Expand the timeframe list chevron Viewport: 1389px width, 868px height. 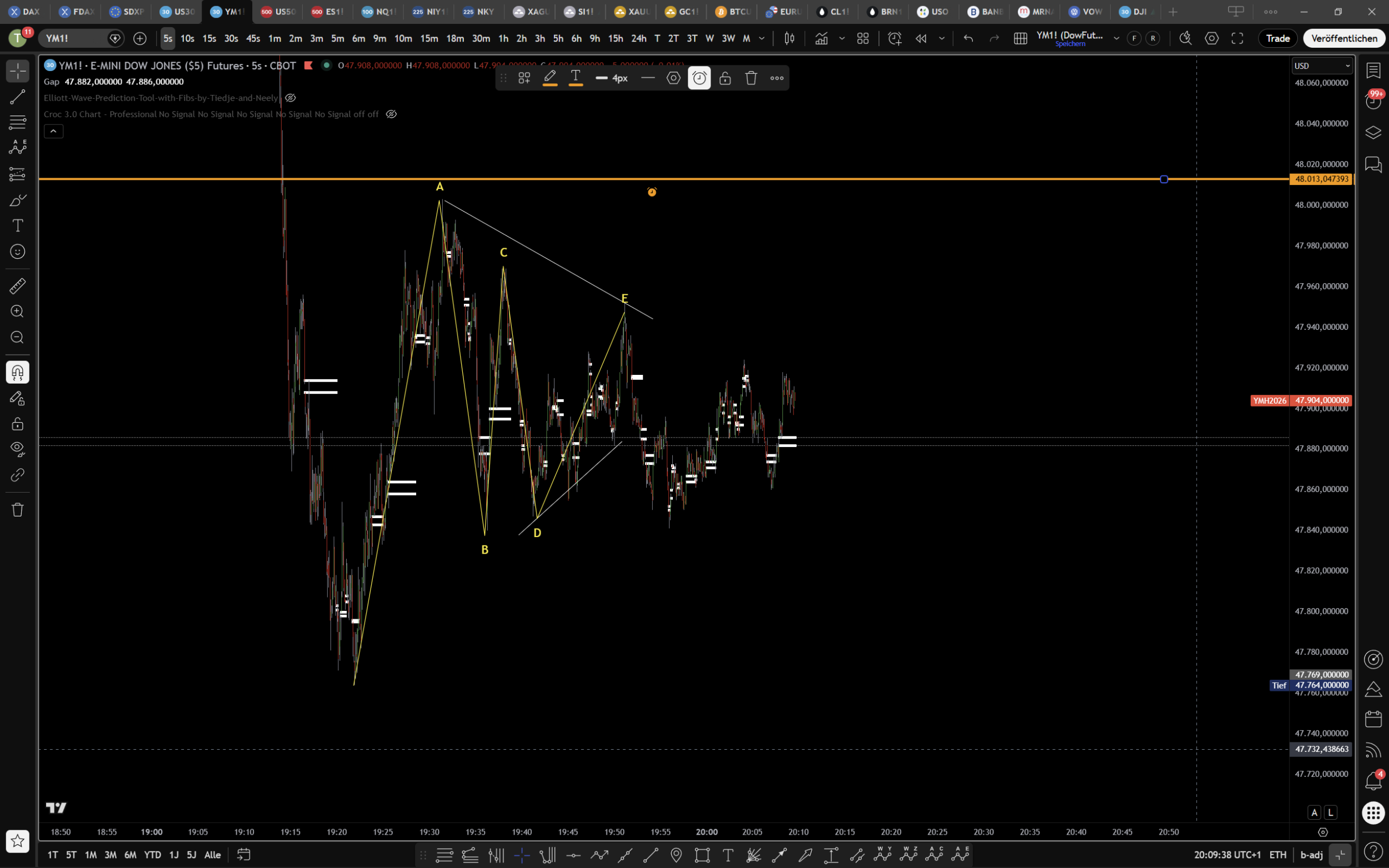pos(762,38)
